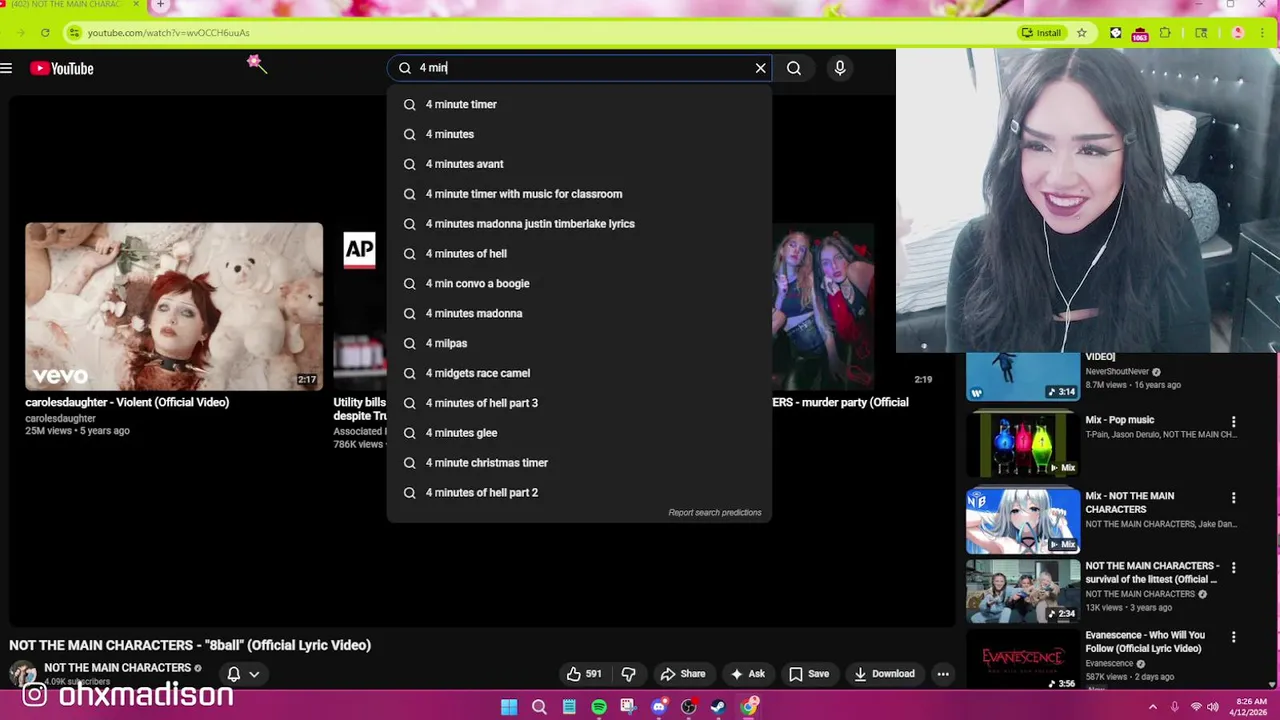Open Windows Start menu
This screenshot has height=720, width=1280.
[509, 707]
